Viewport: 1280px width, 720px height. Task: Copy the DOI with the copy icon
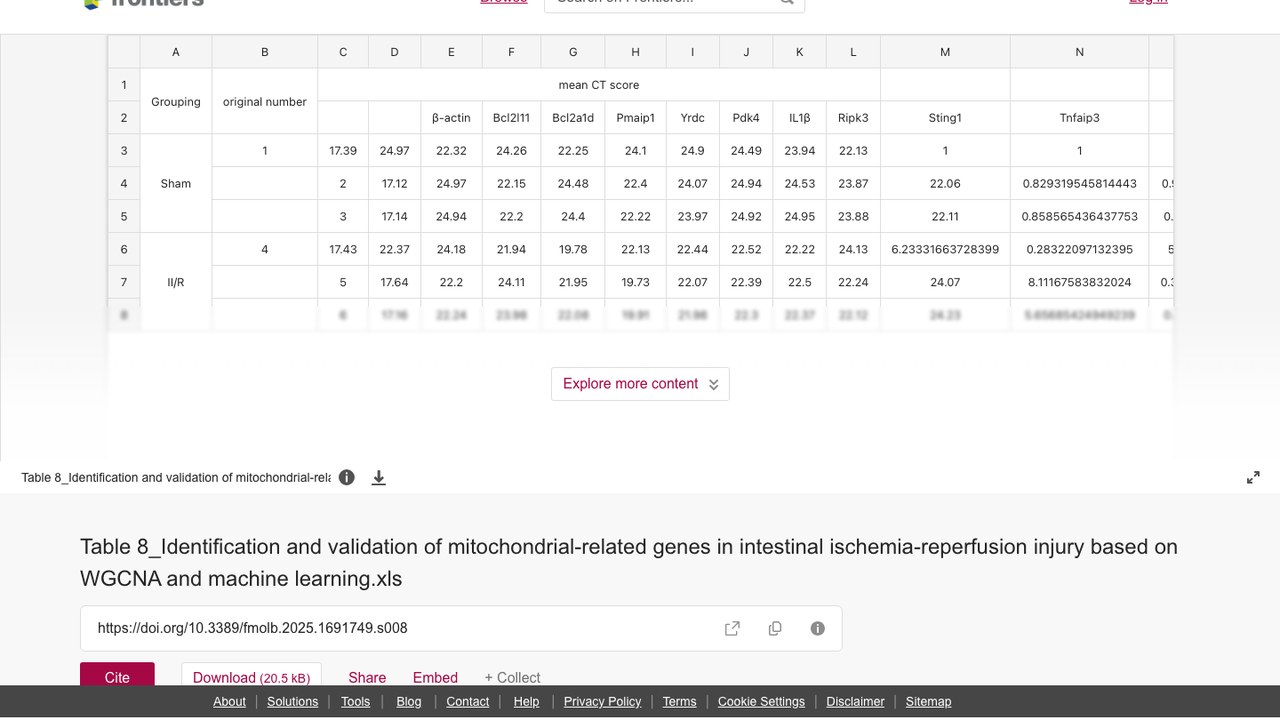tap(775, 628)
